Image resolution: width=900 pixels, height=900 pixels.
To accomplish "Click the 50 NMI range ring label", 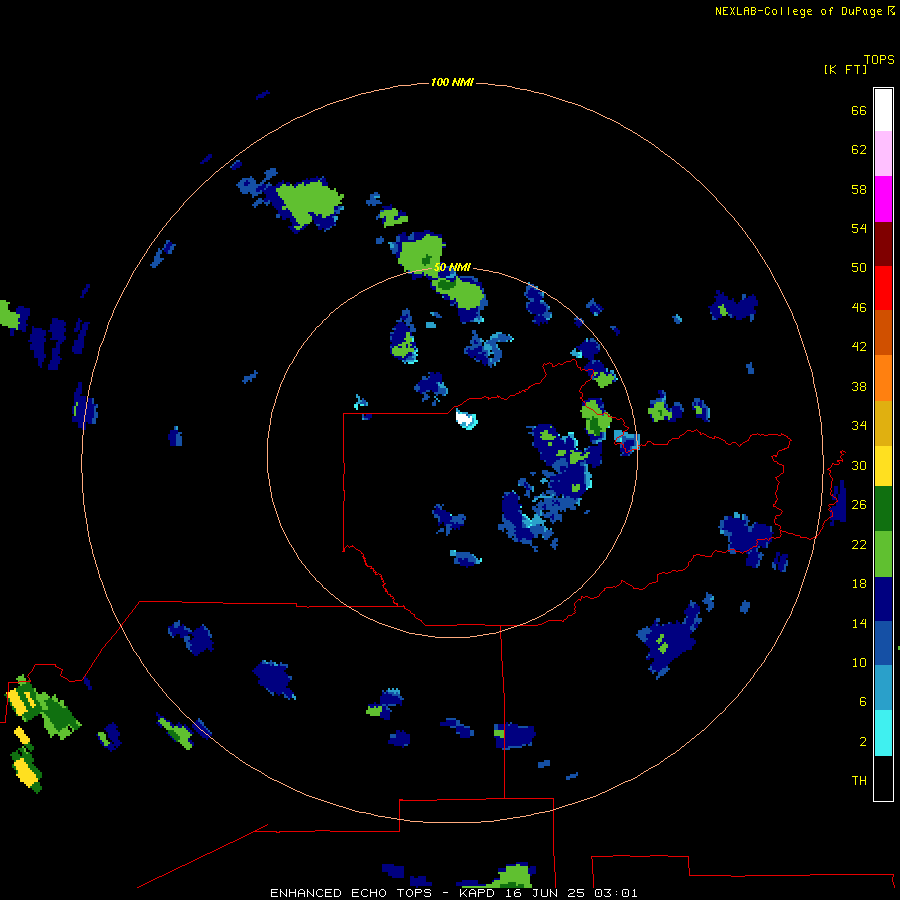I will pyautogui.click(x=452, y=267).
